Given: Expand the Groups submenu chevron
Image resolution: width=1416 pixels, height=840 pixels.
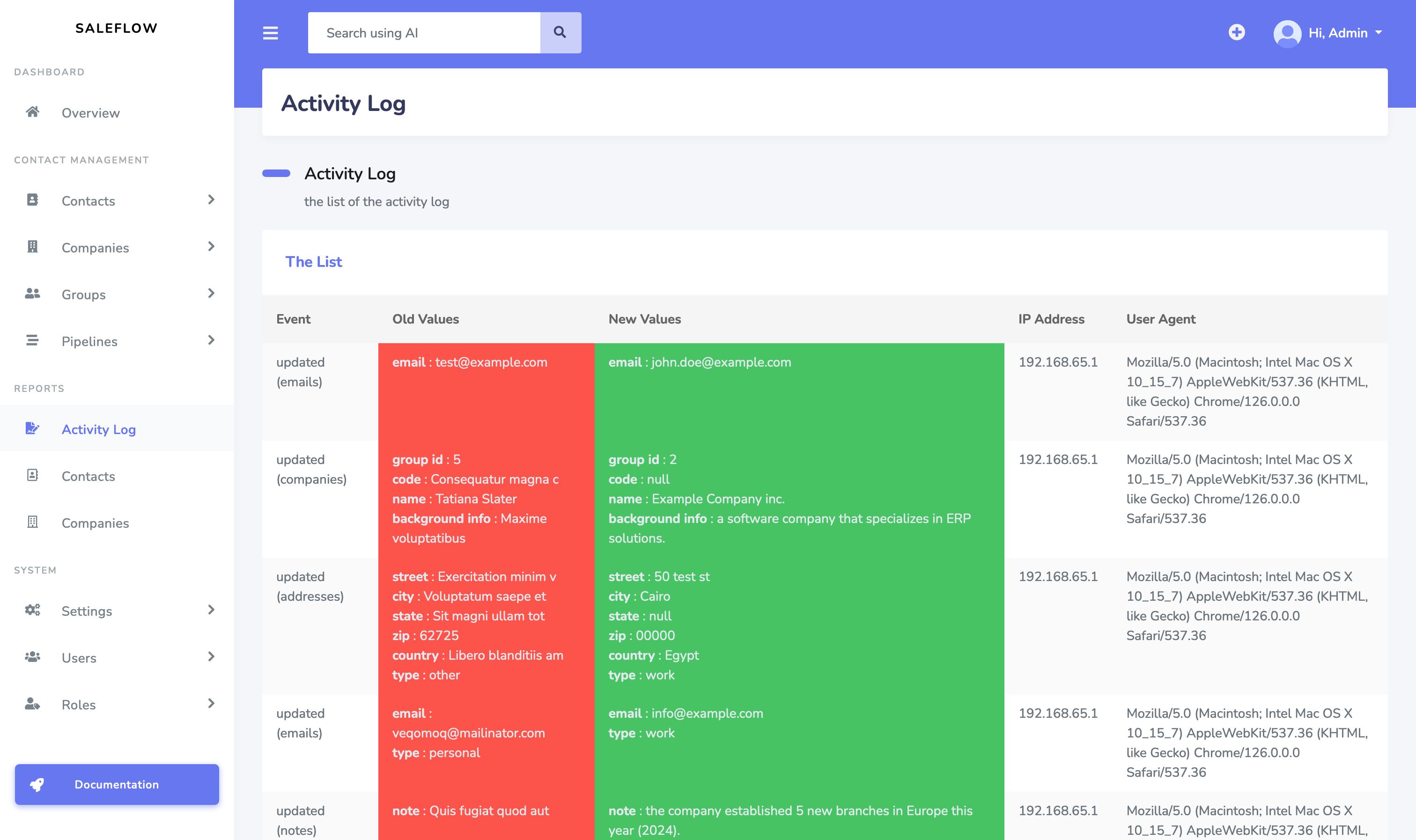Looking at the screenshot, I should tap(211, 294).
